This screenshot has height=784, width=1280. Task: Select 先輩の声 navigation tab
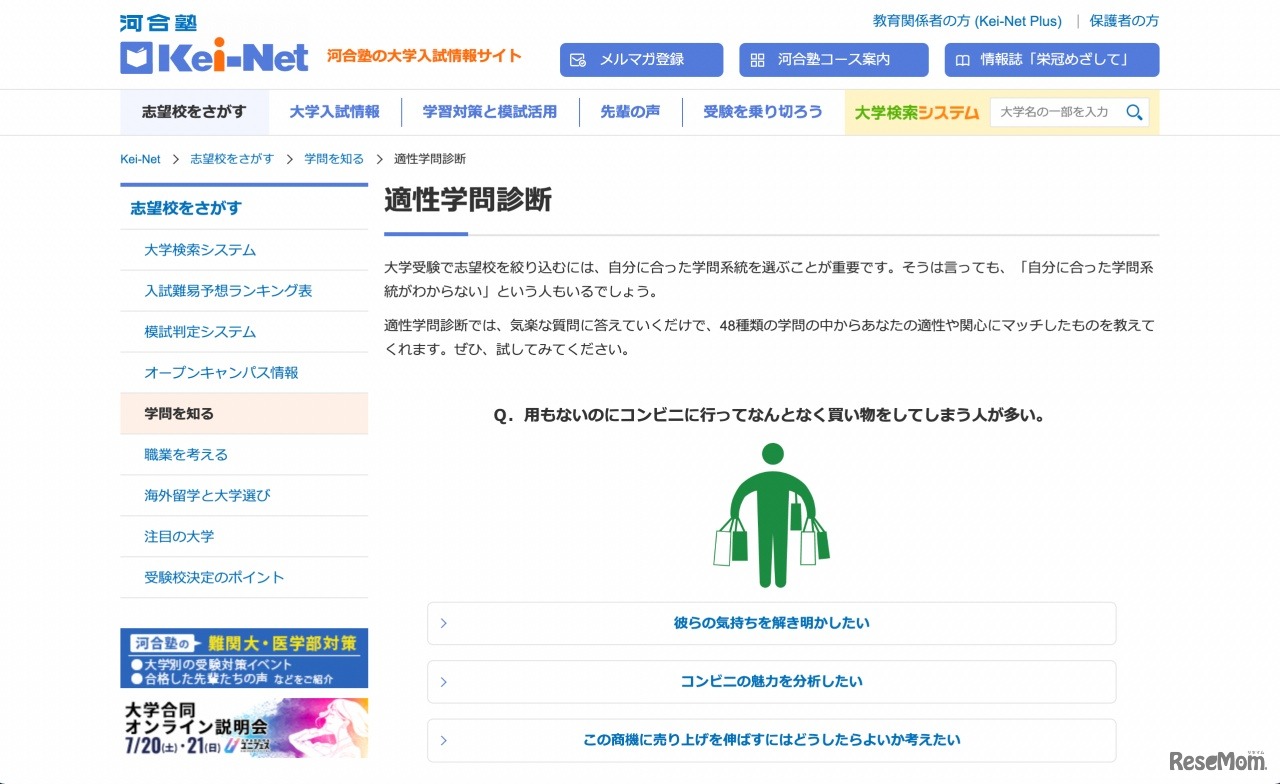pos(630,112)
